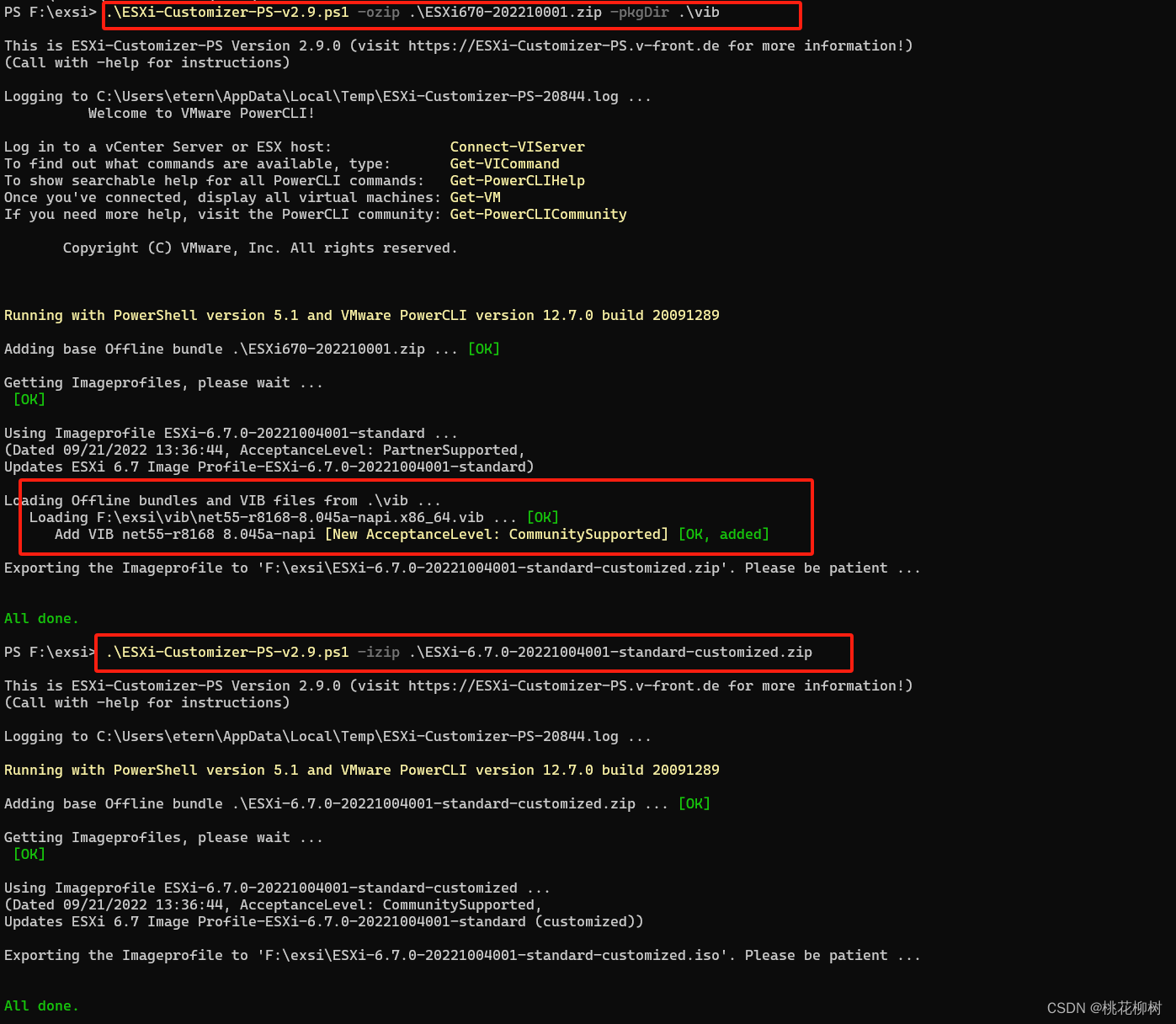Click the Get-PowerCLICommunity text

point(538,215)
